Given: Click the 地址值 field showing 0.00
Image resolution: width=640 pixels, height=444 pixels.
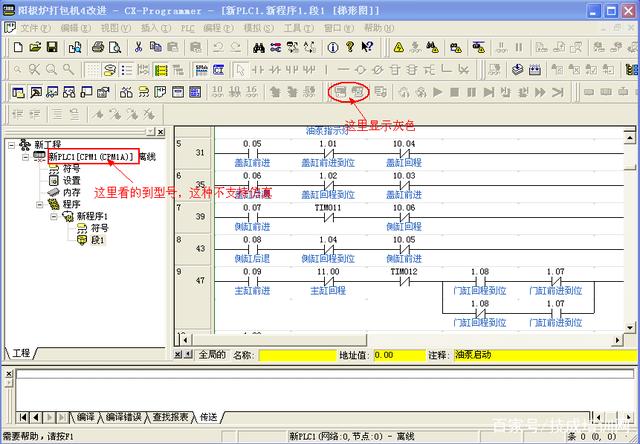Looking at the screenshot, I should point(400,355).
